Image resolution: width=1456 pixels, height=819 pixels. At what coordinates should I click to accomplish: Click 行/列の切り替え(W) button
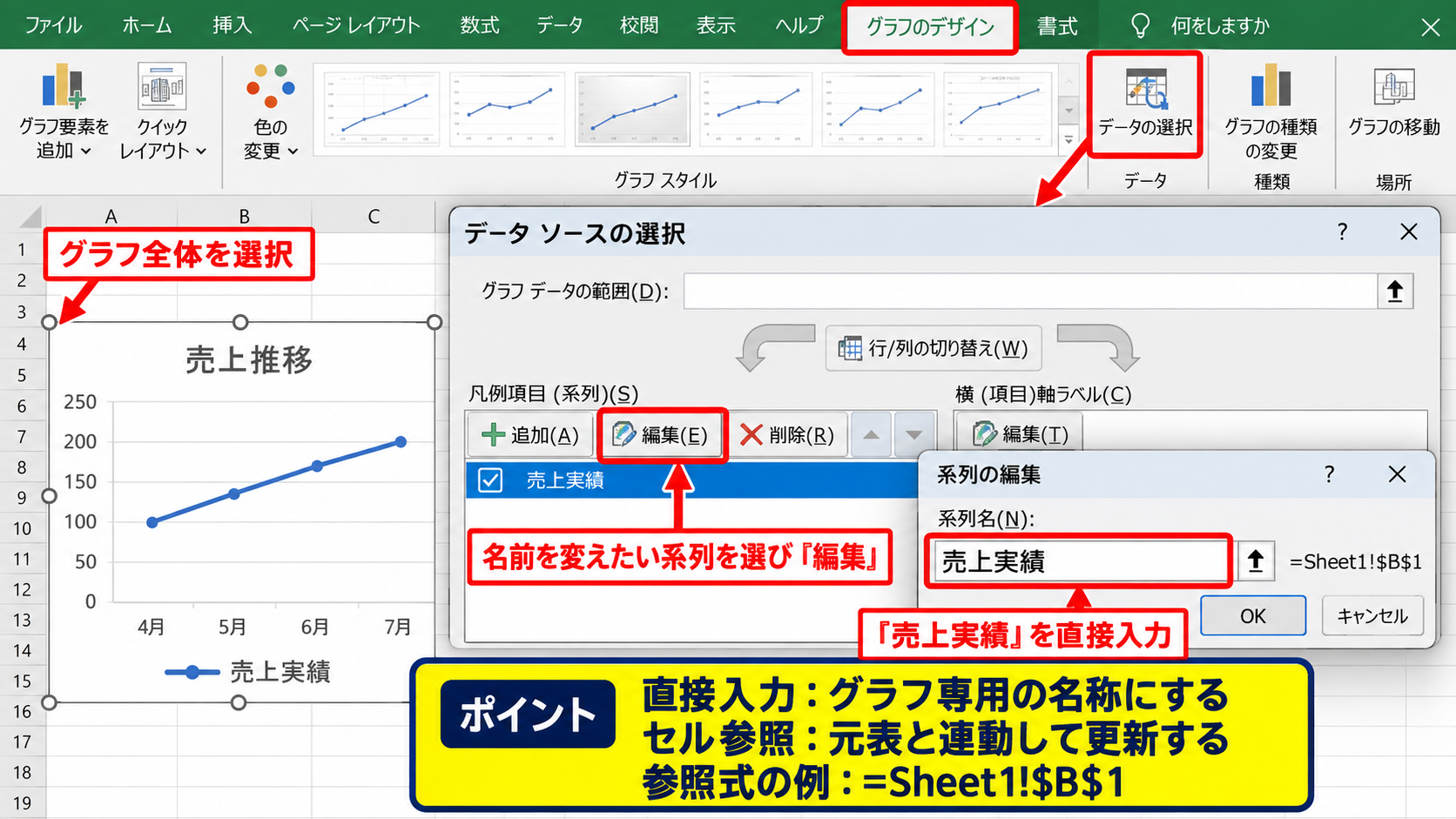933,348
